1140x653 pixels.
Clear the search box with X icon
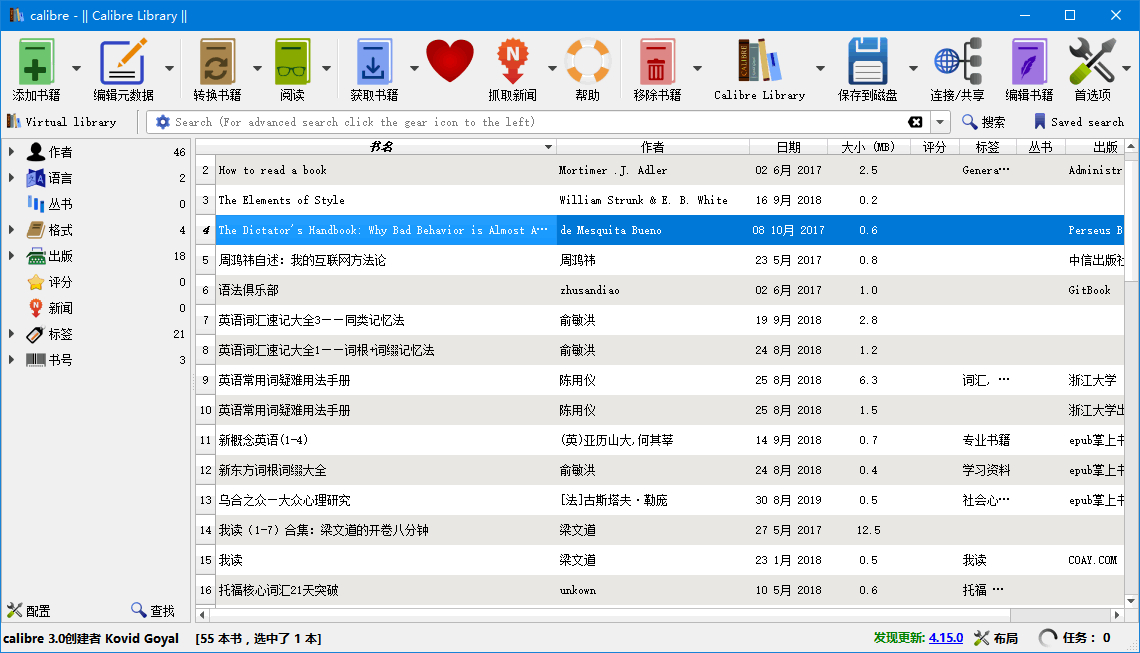915,122
